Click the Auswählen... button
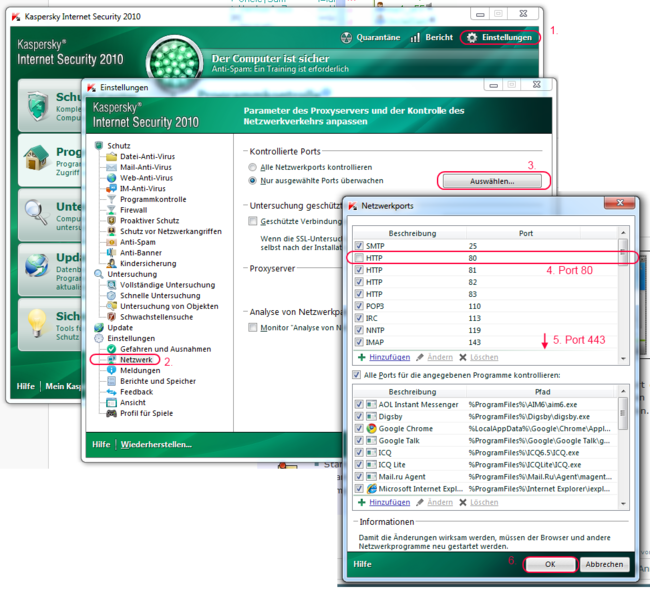The height and width of the screenshot is (591, 650). (x=492, y=181)
